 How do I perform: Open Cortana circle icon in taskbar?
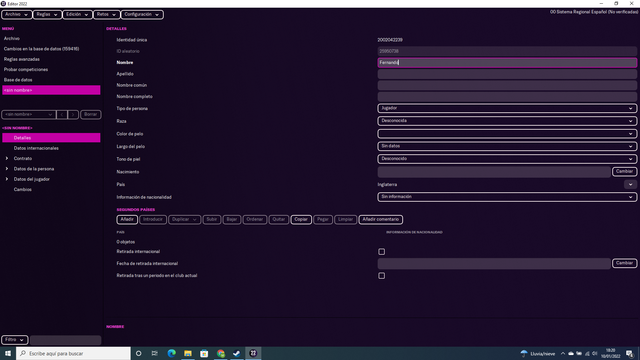[x=139, y=353]
